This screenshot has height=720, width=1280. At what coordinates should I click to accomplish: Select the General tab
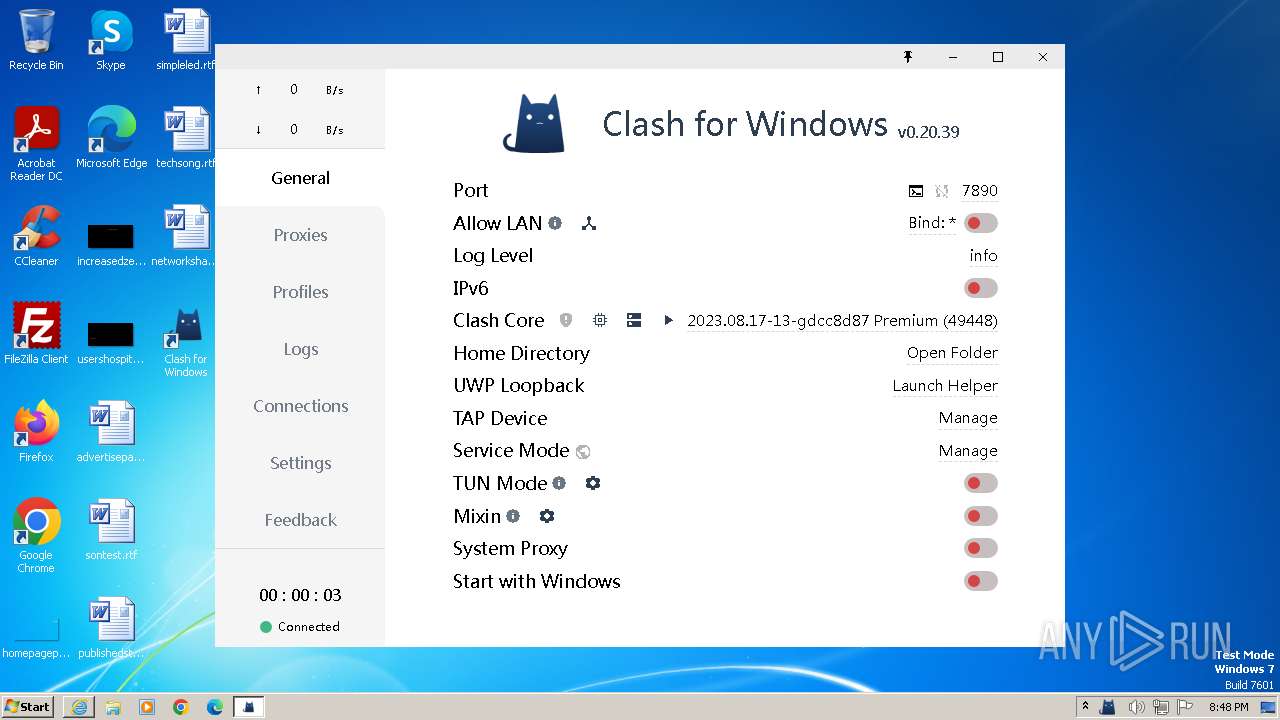point(300,178)
